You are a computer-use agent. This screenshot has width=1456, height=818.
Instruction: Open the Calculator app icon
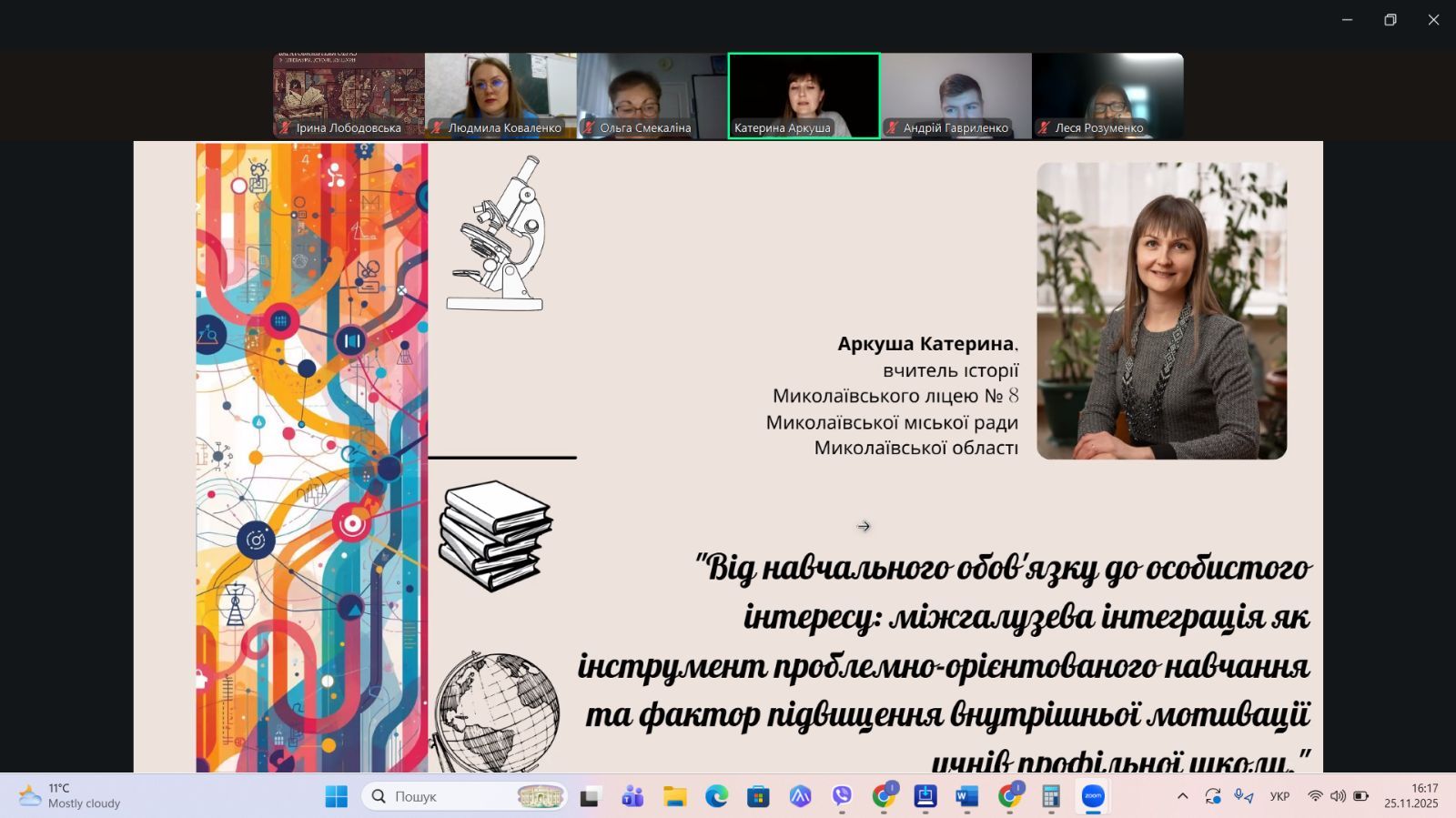pyautogui.click(x=1051, y=796)
